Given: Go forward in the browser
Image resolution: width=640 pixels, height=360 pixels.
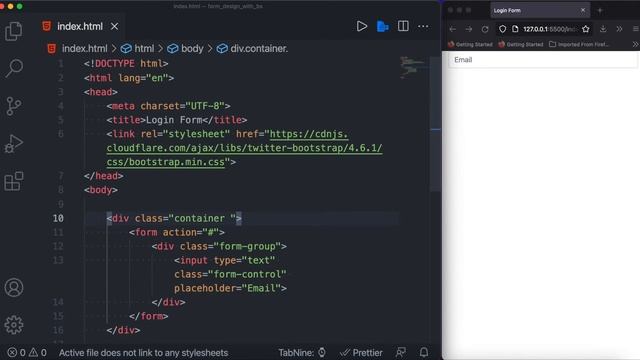Looking at the screenshot, I should click(469, 29).
